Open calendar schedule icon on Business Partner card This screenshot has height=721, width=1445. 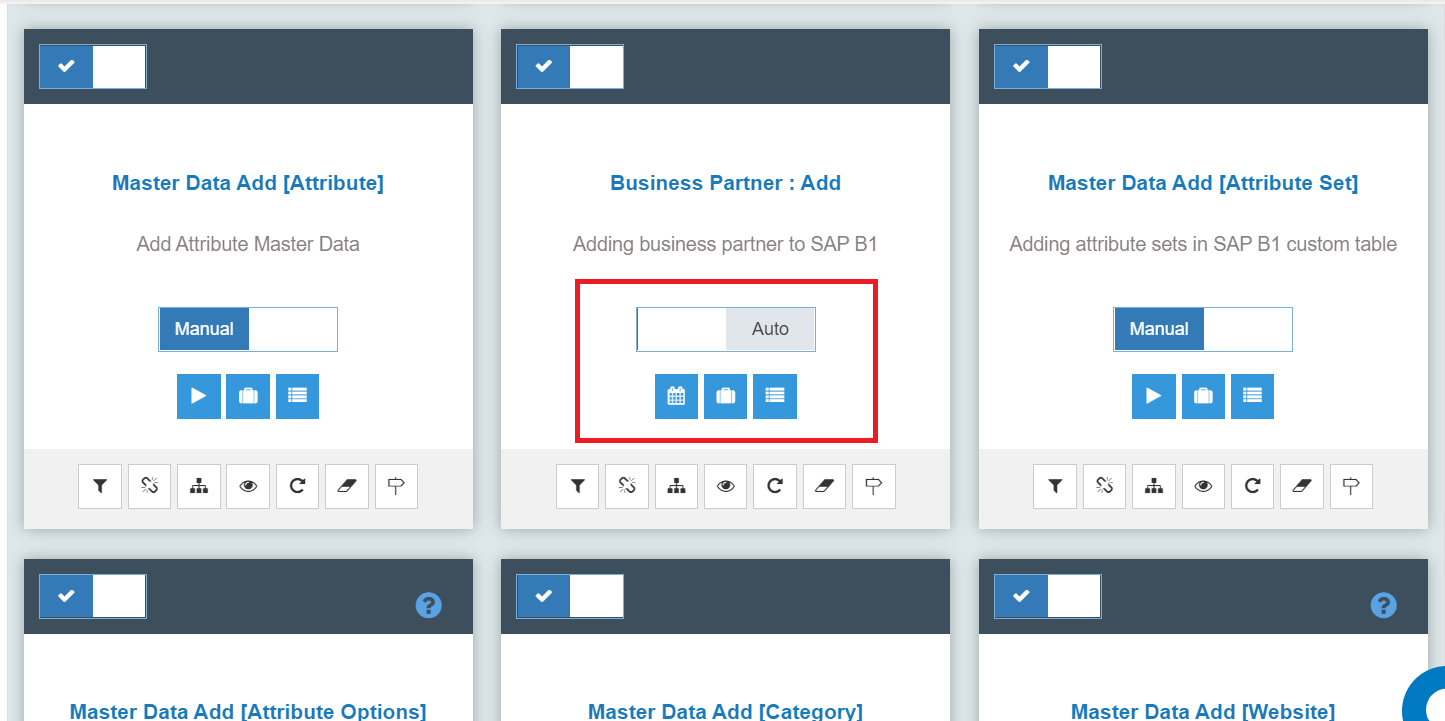(676, 396)
